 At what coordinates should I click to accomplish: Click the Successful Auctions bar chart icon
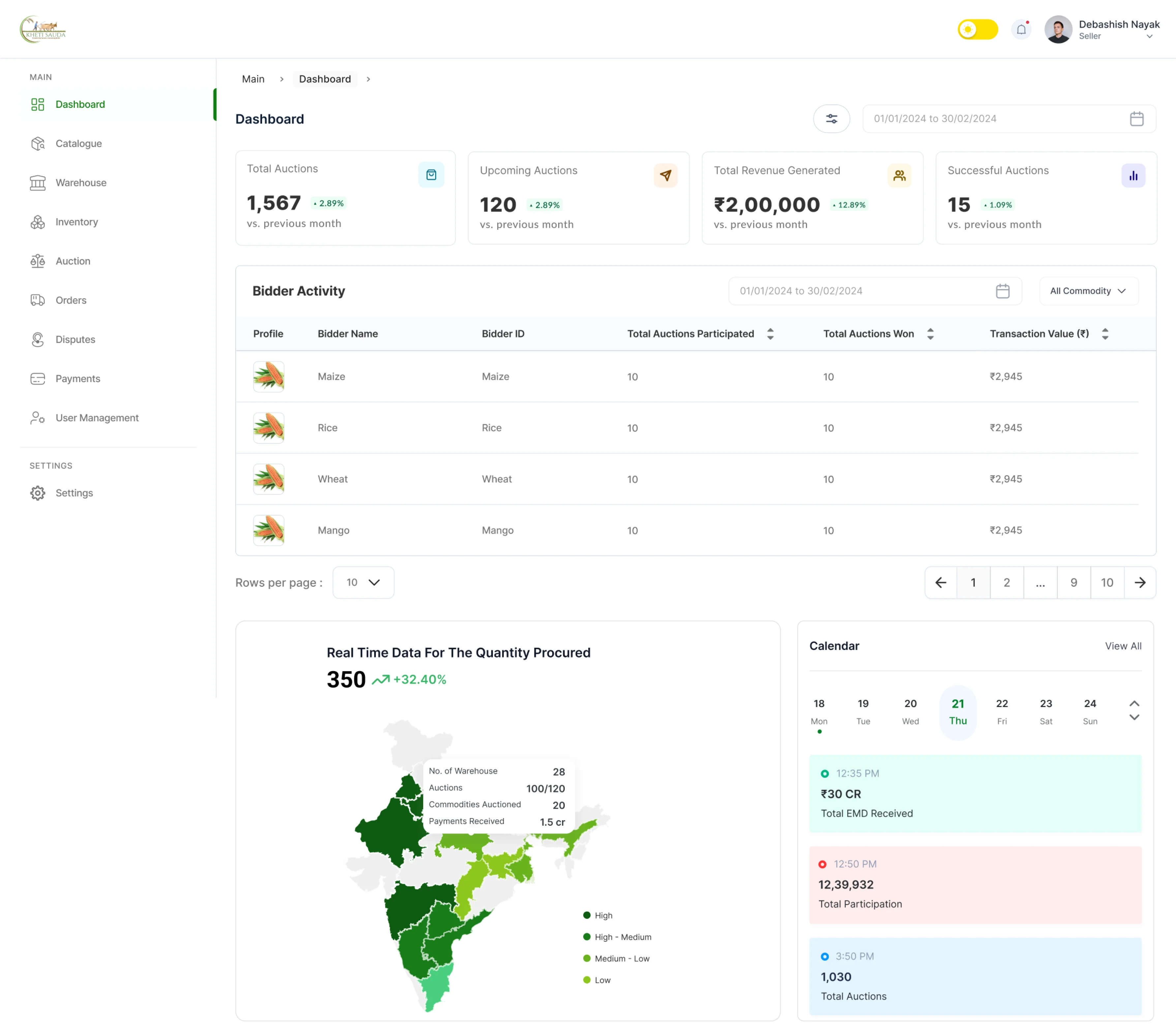(x=1133, y=175)
